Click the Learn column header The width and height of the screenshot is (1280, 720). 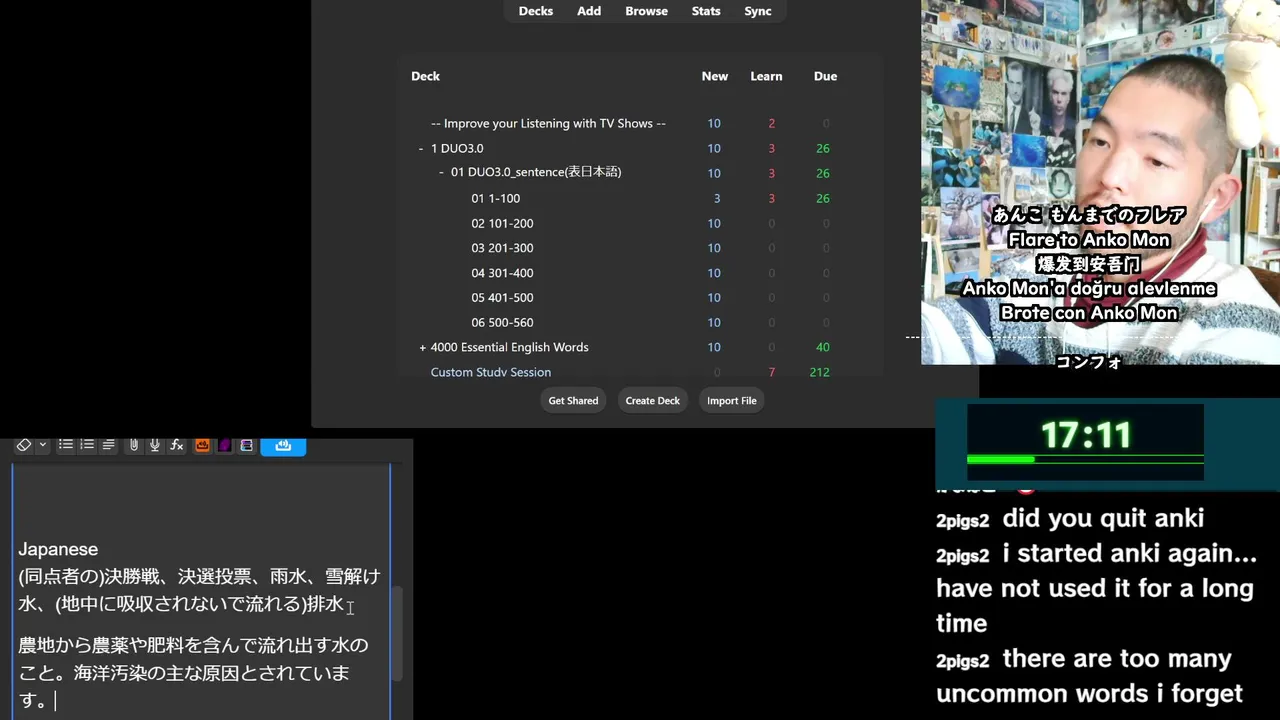(766, 76)
